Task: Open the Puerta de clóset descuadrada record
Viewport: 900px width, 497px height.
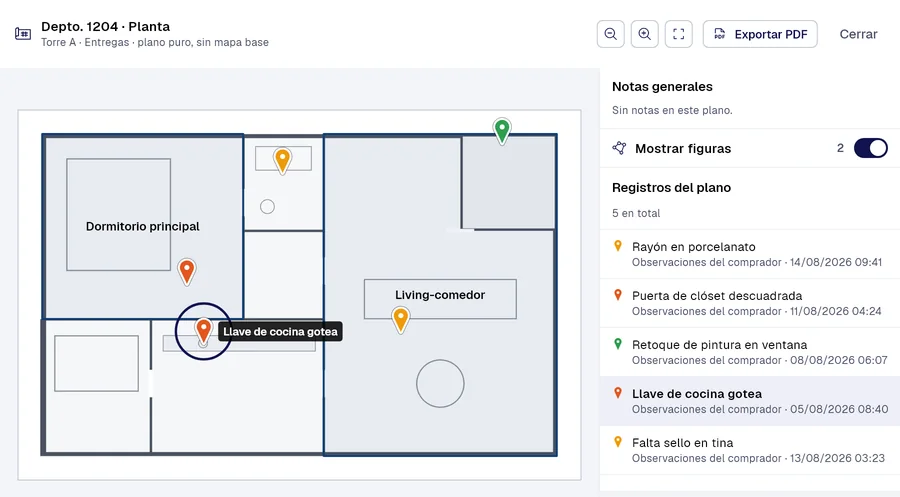Action: pos(750,303)
